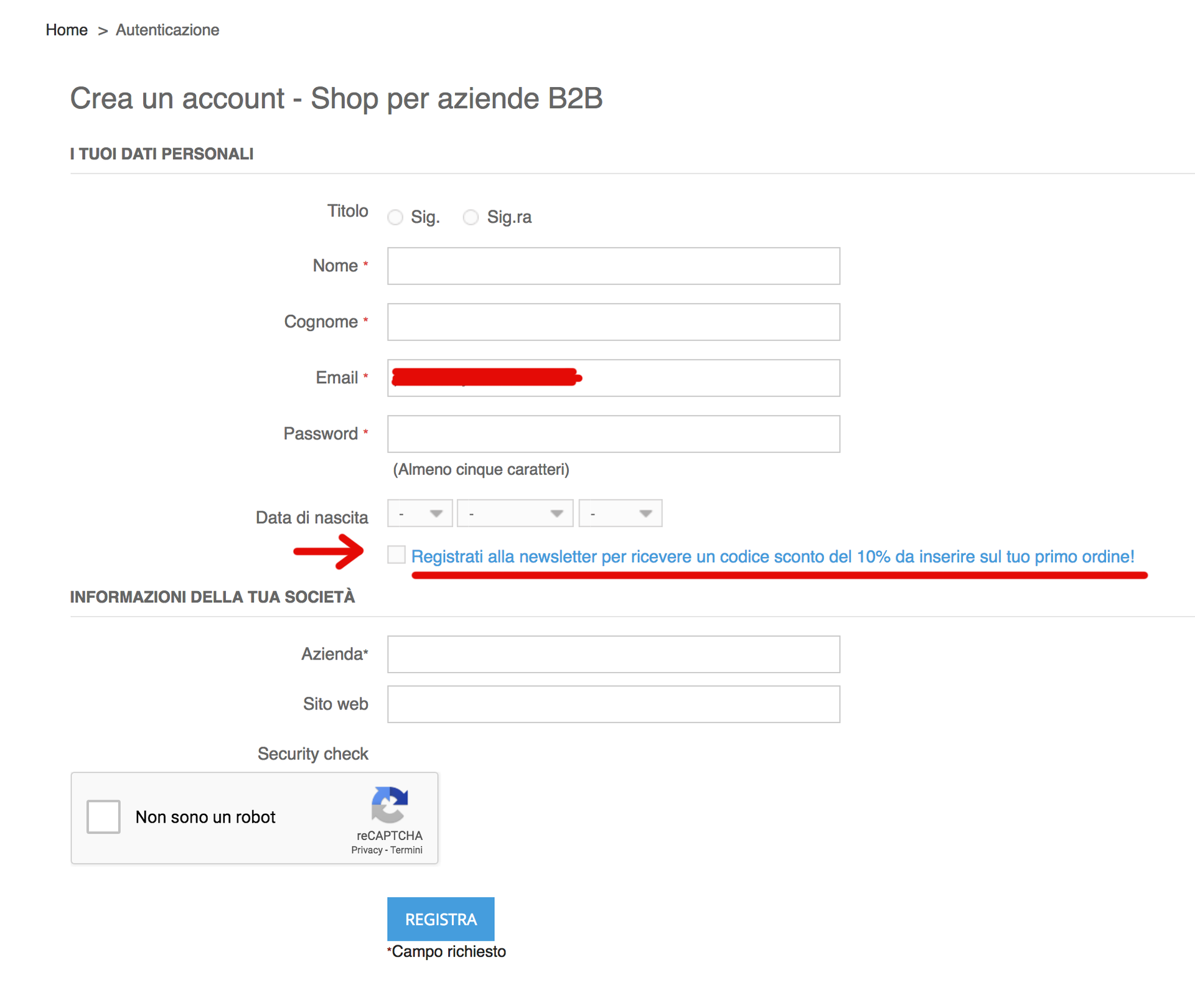
Task: Open the birth day dropdown
Action: 419,513
